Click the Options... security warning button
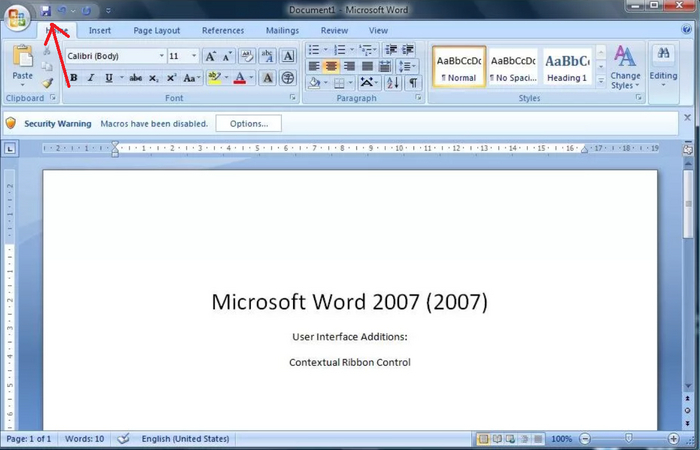The width and height of the screenshot is (700, 450). tap(249, 124)
